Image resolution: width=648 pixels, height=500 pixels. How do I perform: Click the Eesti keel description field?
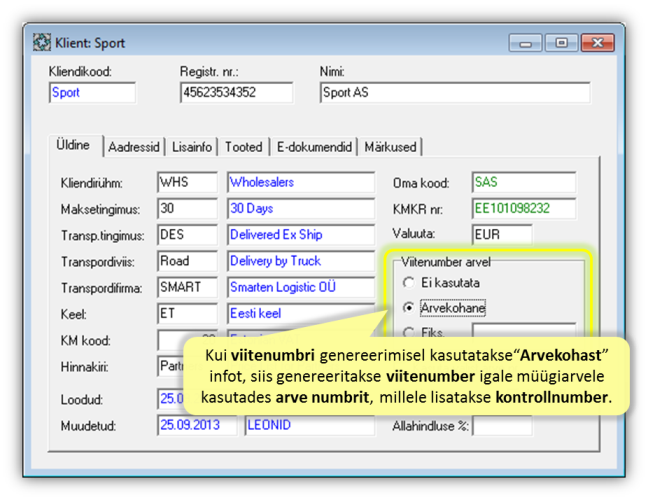[301, 314]
